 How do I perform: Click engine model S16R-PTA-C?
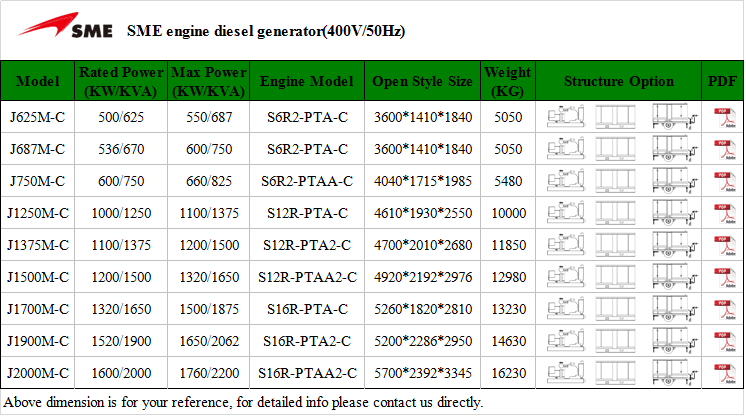(x=307, y=309)
